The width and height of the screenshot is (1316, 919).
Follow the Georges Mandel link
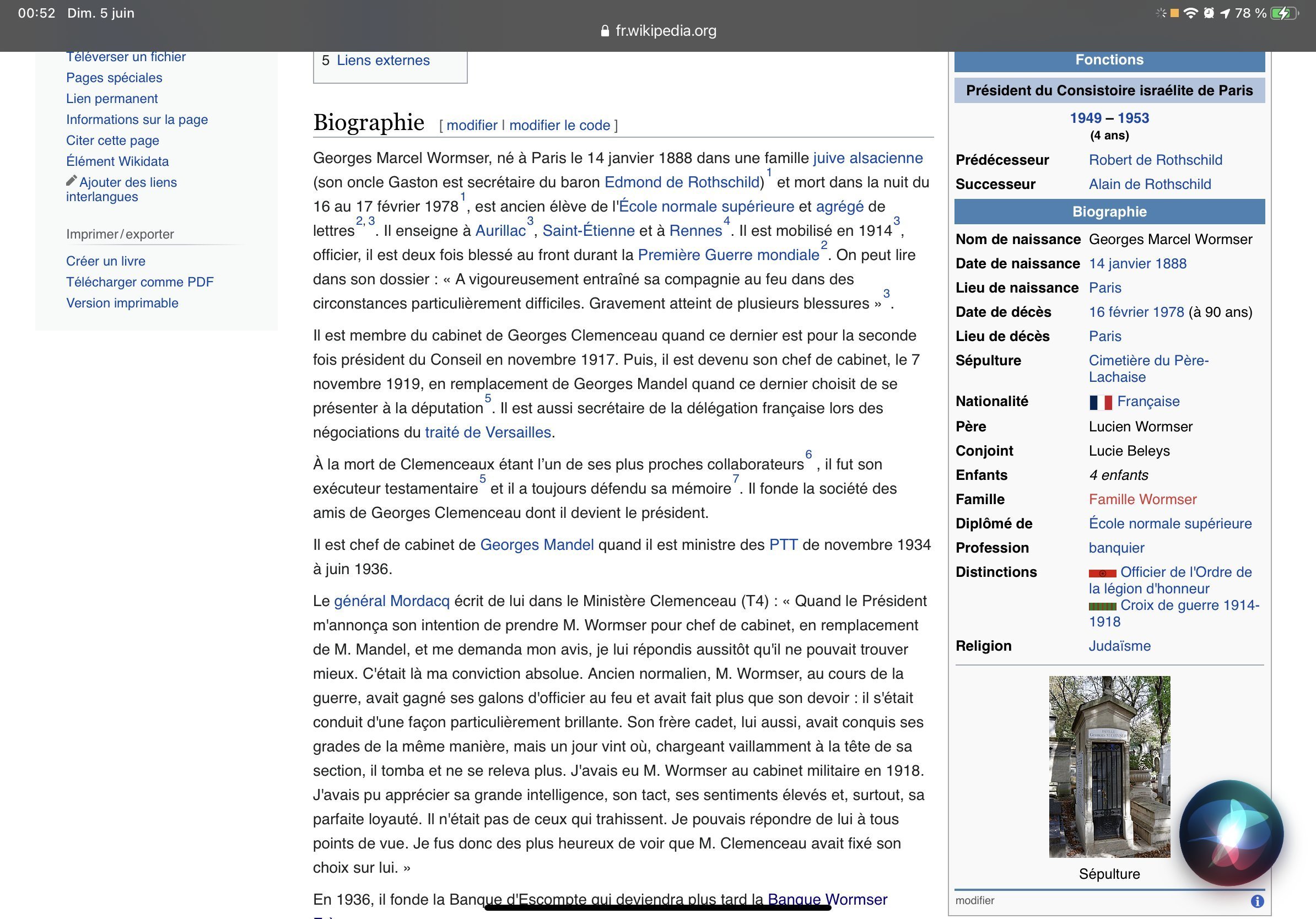point(537,544)
